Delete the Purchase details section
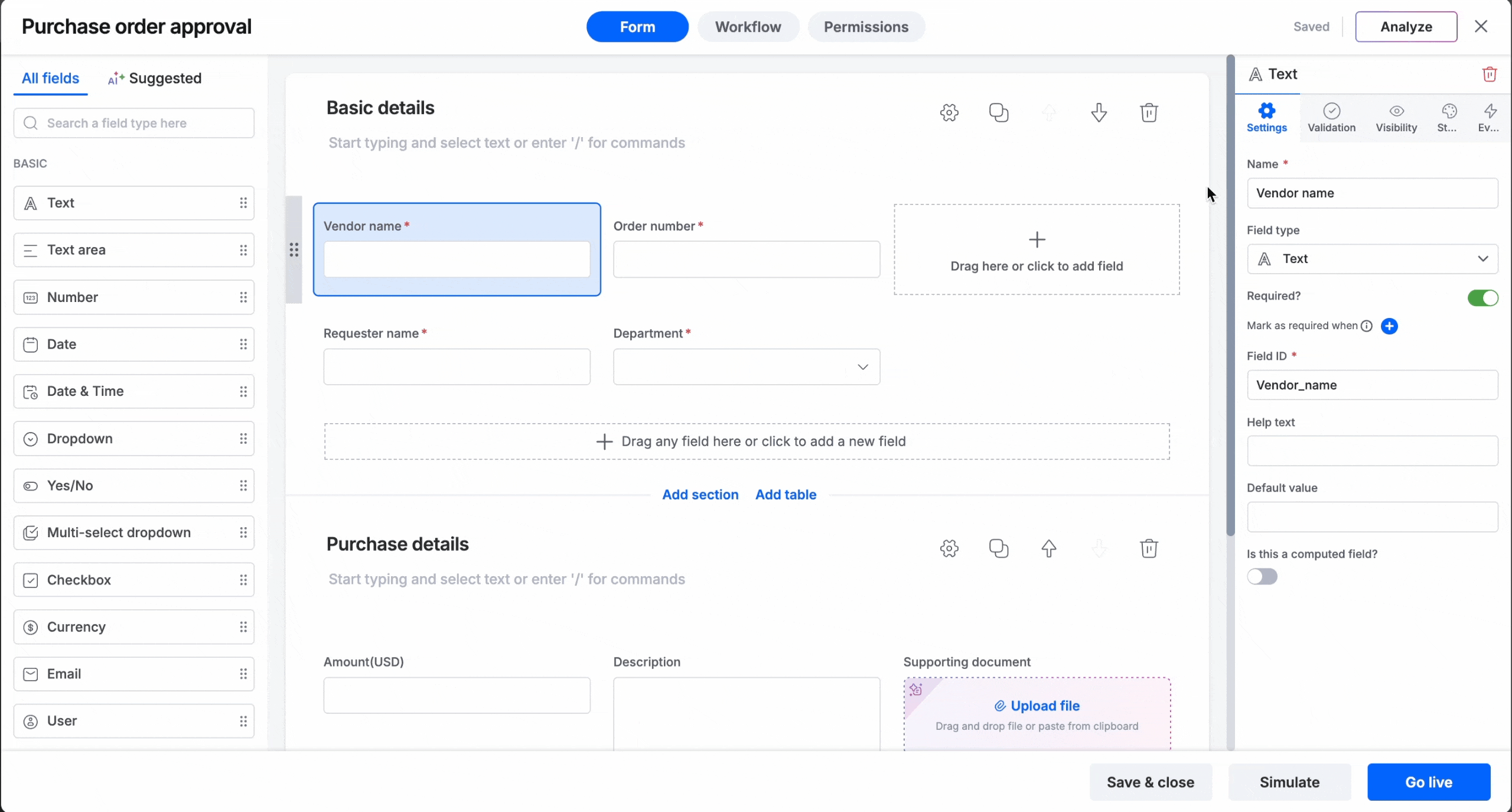The height and width of the screenshot is (812, 1512). pos(1148,548)
